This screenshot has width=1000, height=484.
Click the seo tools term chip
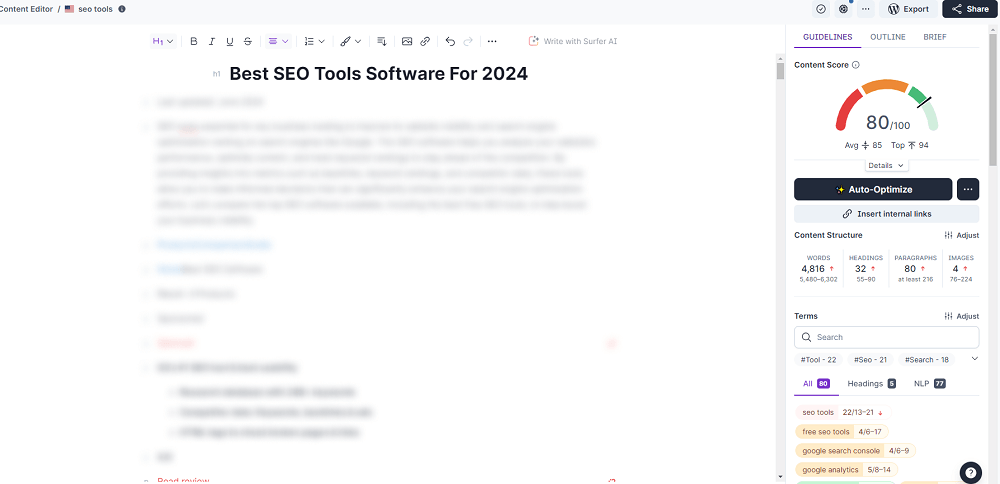tap(843, 413)
